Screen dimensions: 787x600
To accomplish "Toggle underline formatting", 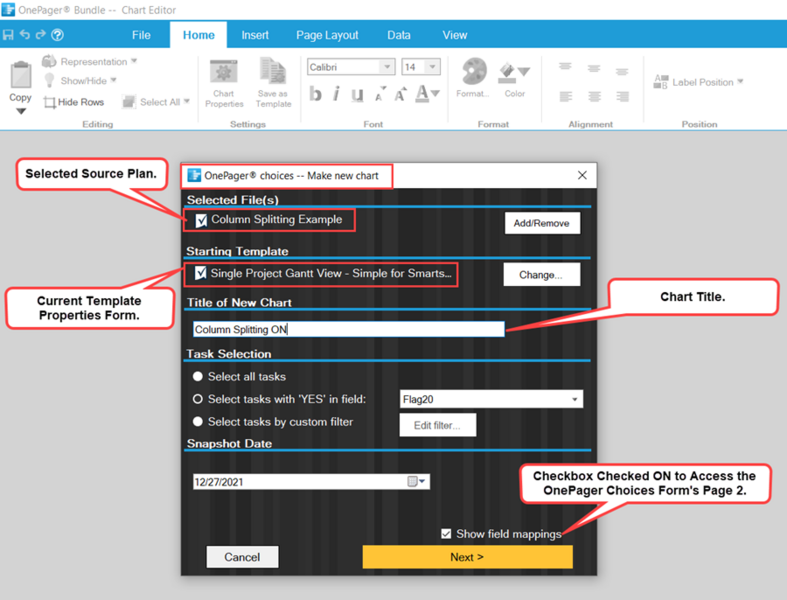I will coord(357,94).
